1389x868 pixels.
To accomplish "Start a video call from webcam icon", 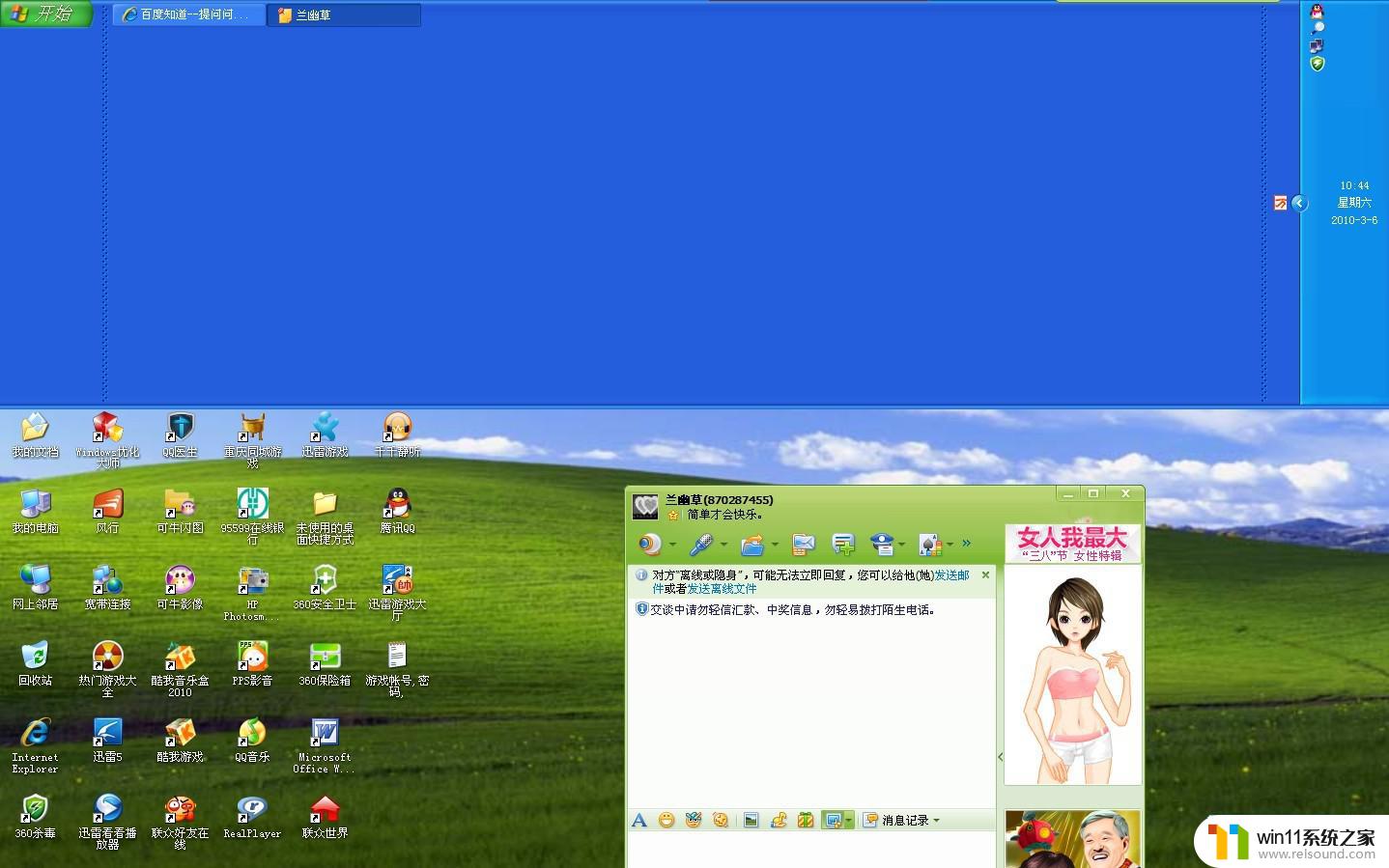I will 650,545.
